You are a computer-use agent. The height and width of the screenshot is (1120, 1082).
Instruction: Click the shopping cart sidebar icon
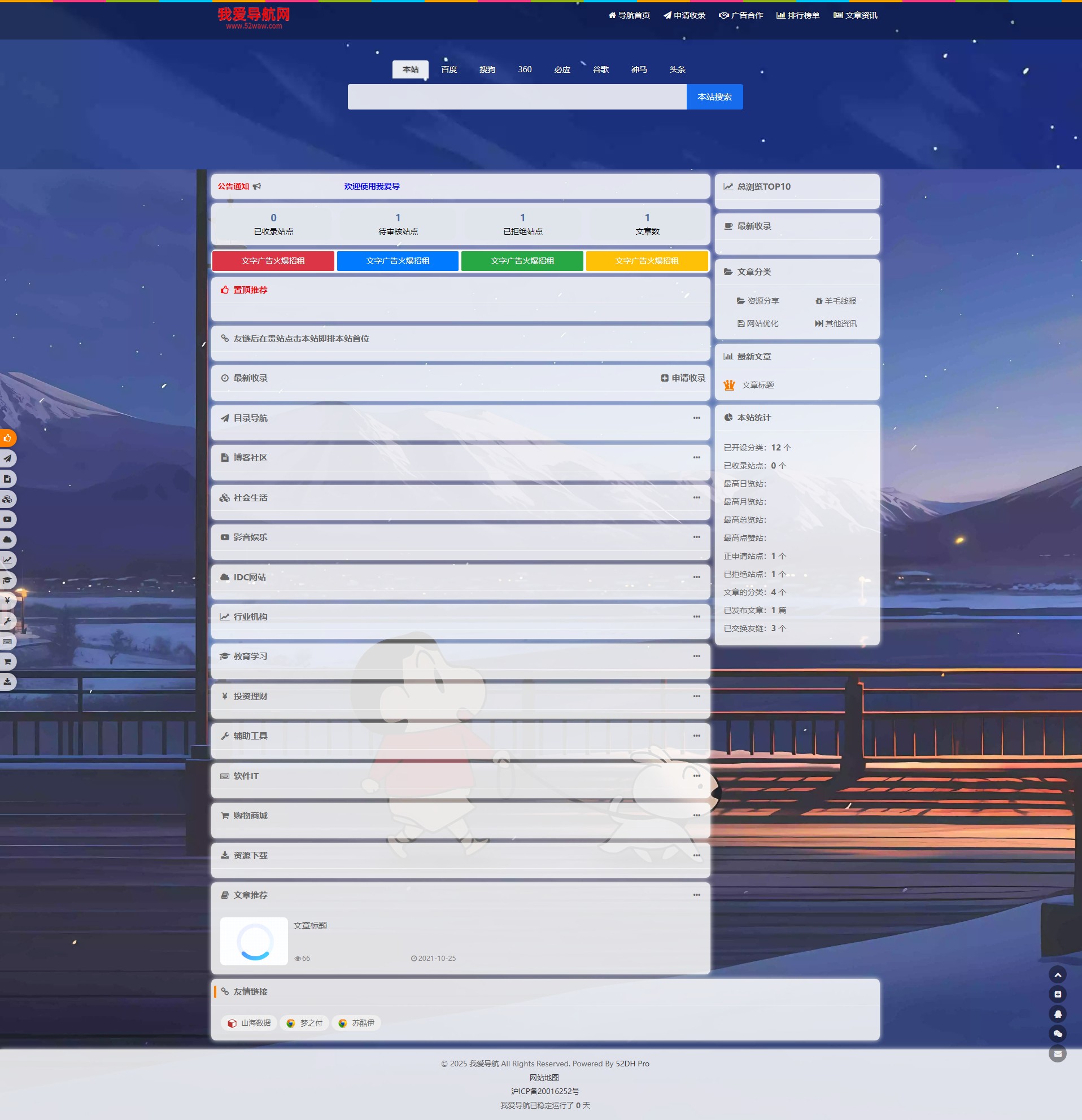[7, 662]
